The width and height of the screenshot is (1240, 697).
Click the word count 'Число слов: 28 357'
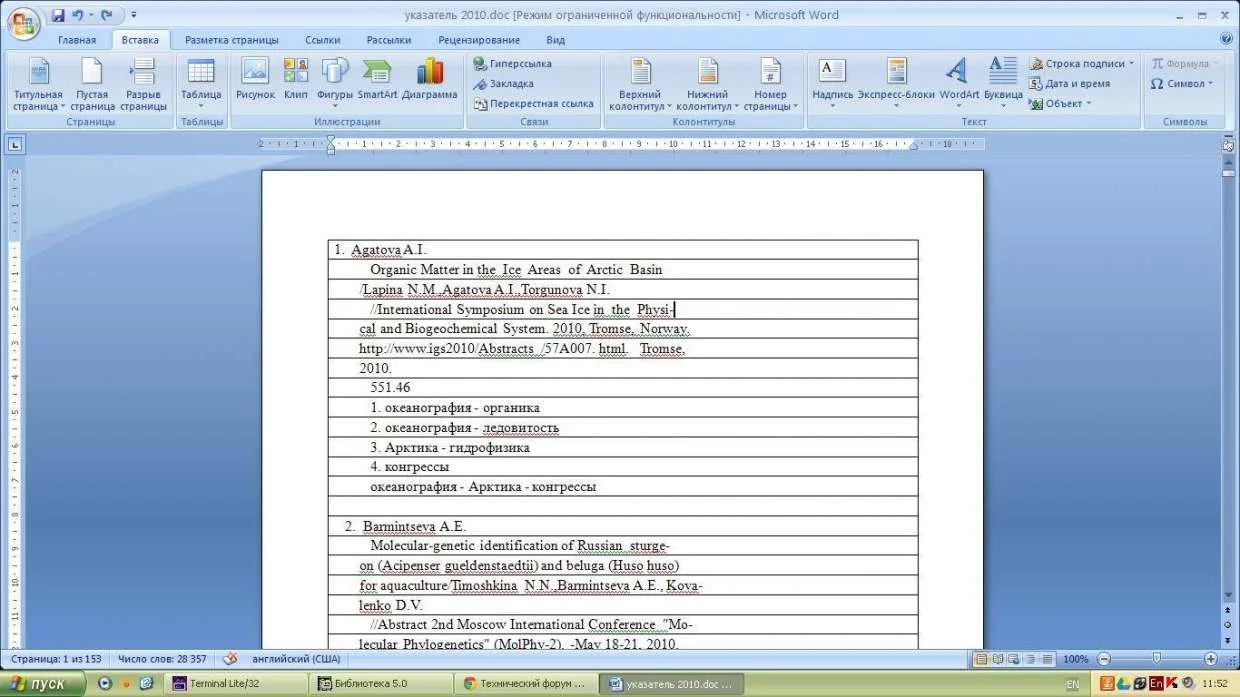click(162, 659)
